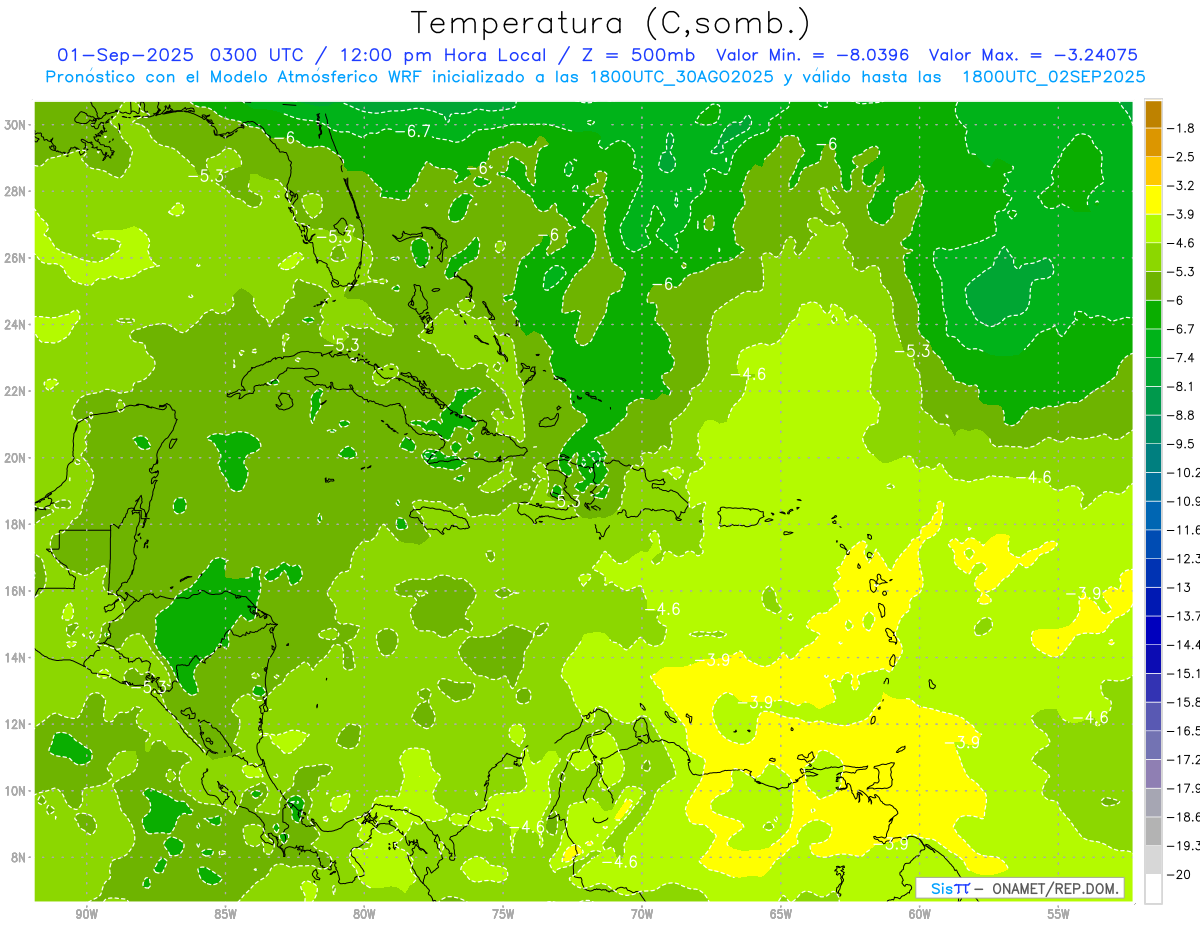The width and height of the screenshot is (1200, 927).
Task: Click the -9.5 colorbar label
Action: (x=1181, y=444)
